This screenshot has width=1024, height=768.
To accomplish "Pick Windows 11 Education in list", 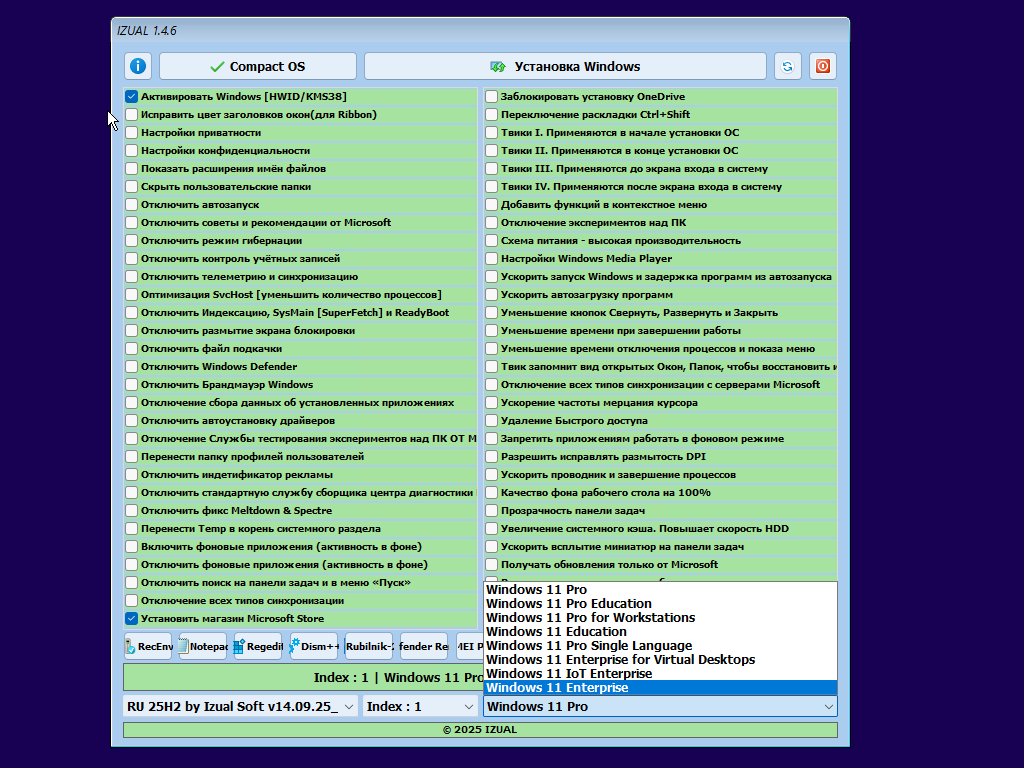I will tap(660, 632).
